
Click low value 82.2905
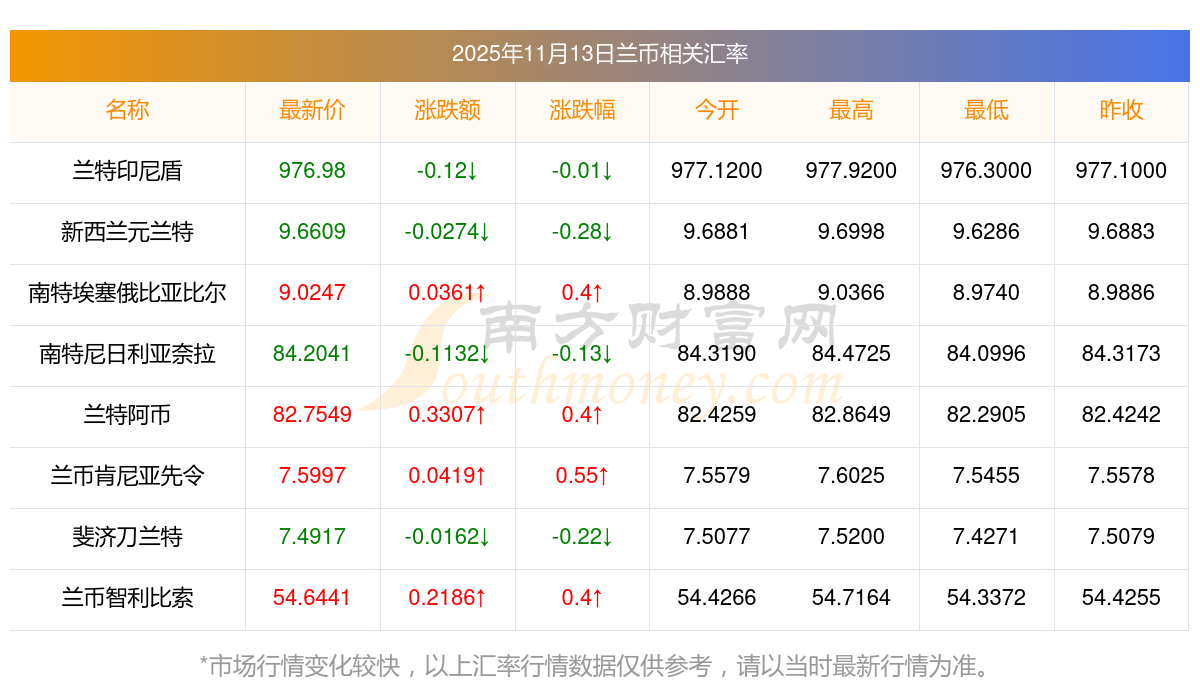(x=986, y=415)
